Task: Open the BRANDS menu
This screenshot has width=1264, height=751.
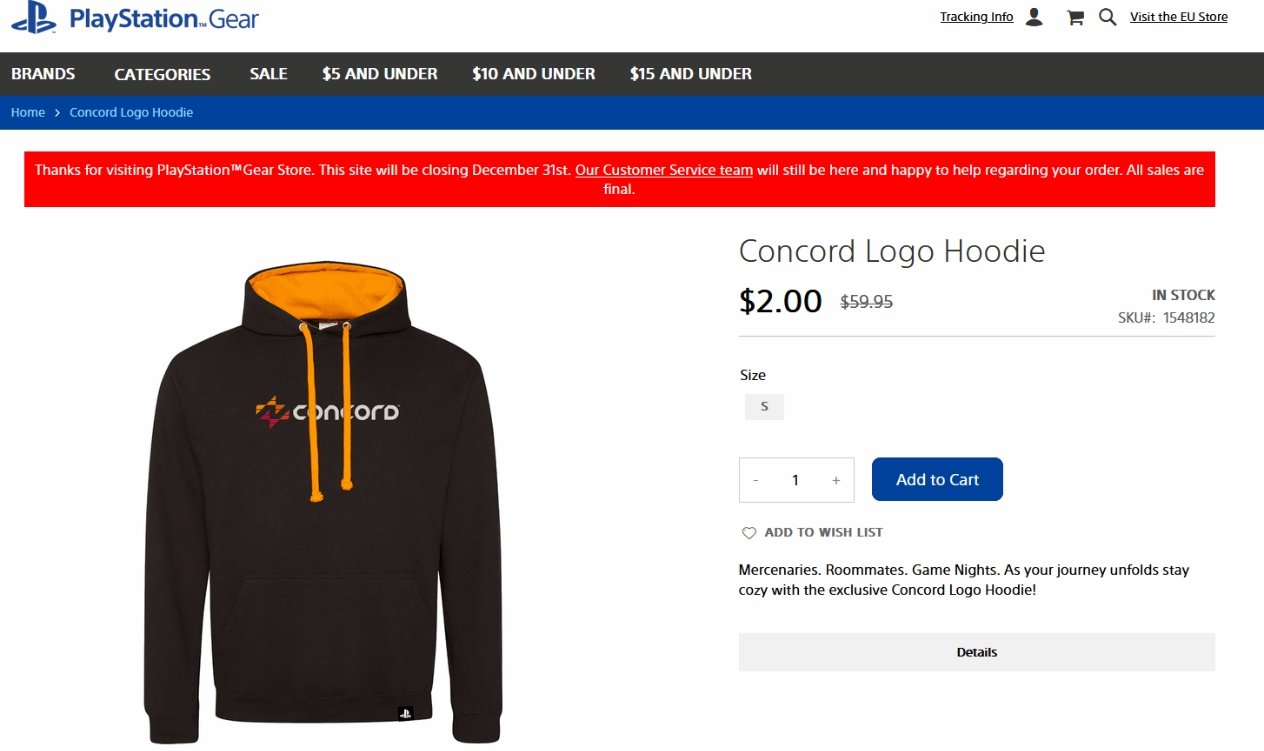Action: [43, 74]
